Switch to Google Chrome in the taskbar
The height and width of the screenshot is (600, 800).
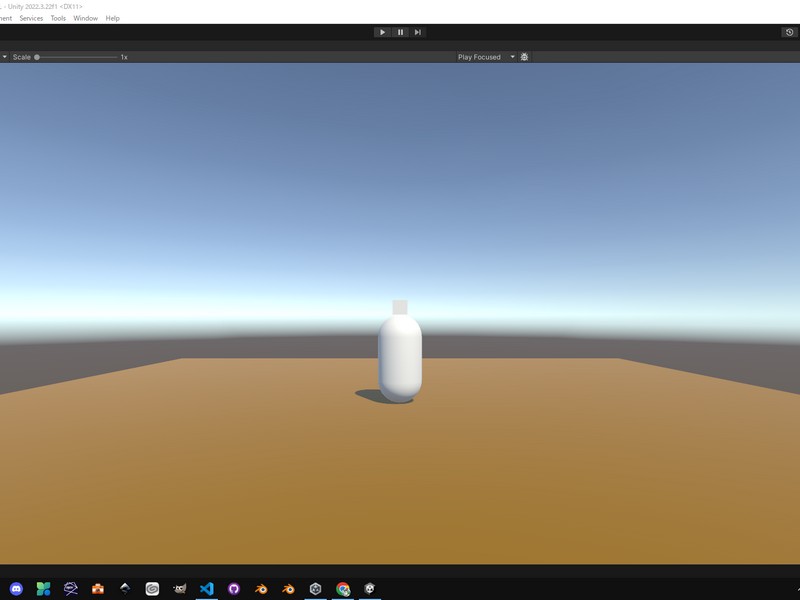click(x=343, y=589)
